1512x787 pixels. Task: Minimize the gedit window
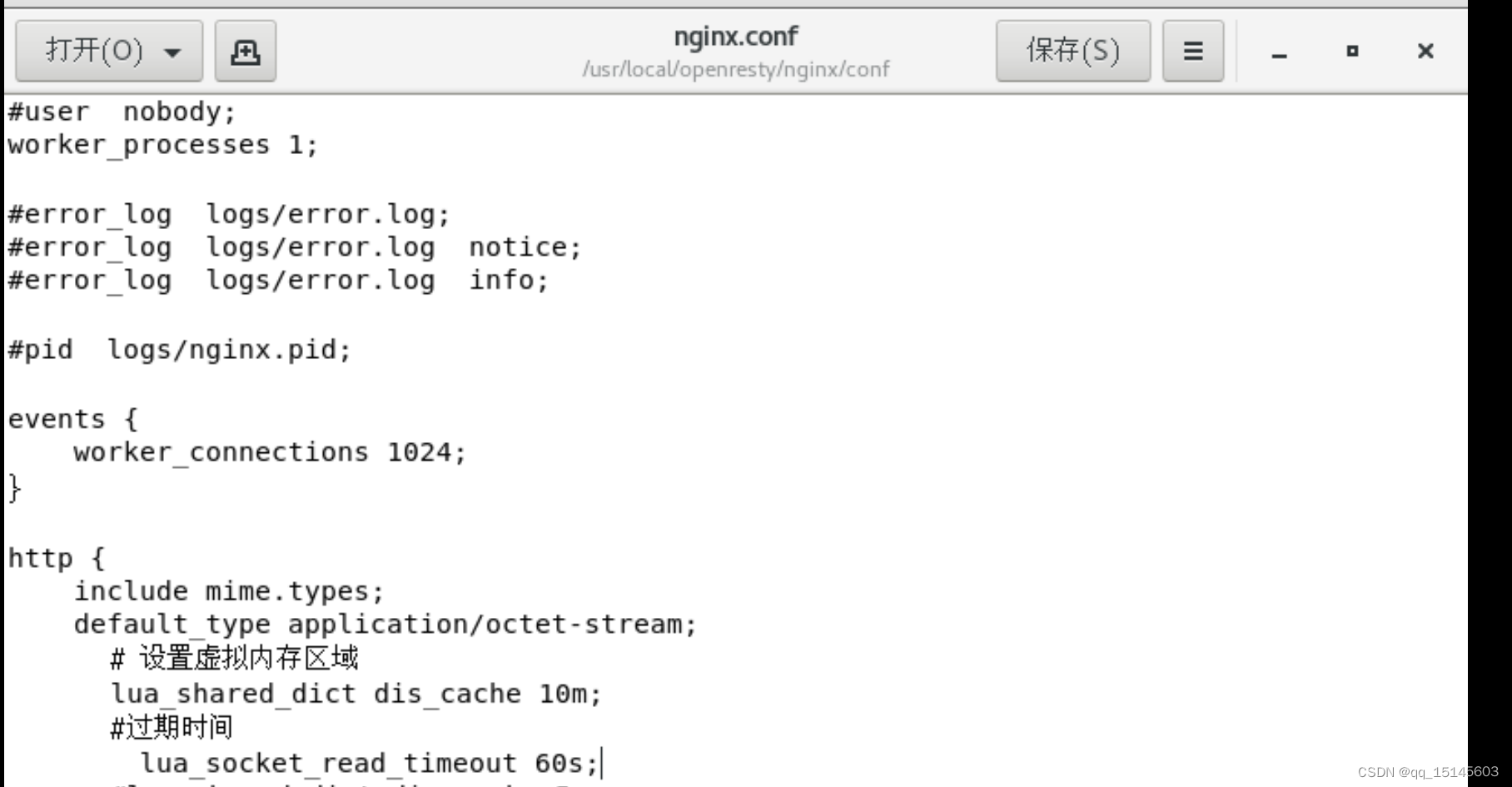tap(1277, 51)
